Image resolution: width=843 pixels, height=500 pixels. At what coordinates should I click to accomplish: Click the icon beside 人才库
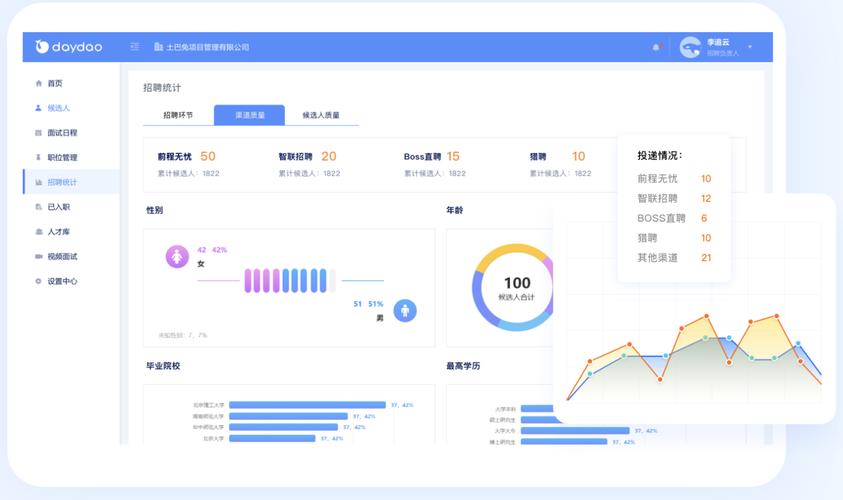(38, 232)
